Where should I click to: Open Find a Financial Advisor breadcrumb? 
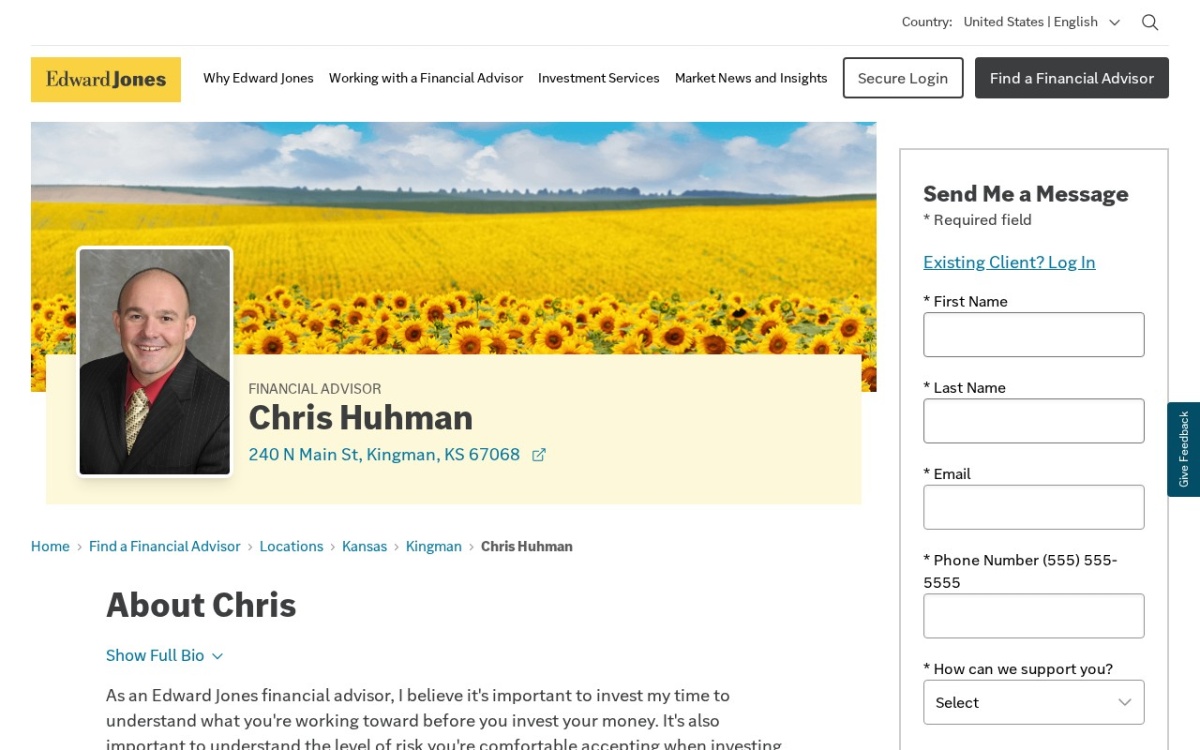[165, 546]
